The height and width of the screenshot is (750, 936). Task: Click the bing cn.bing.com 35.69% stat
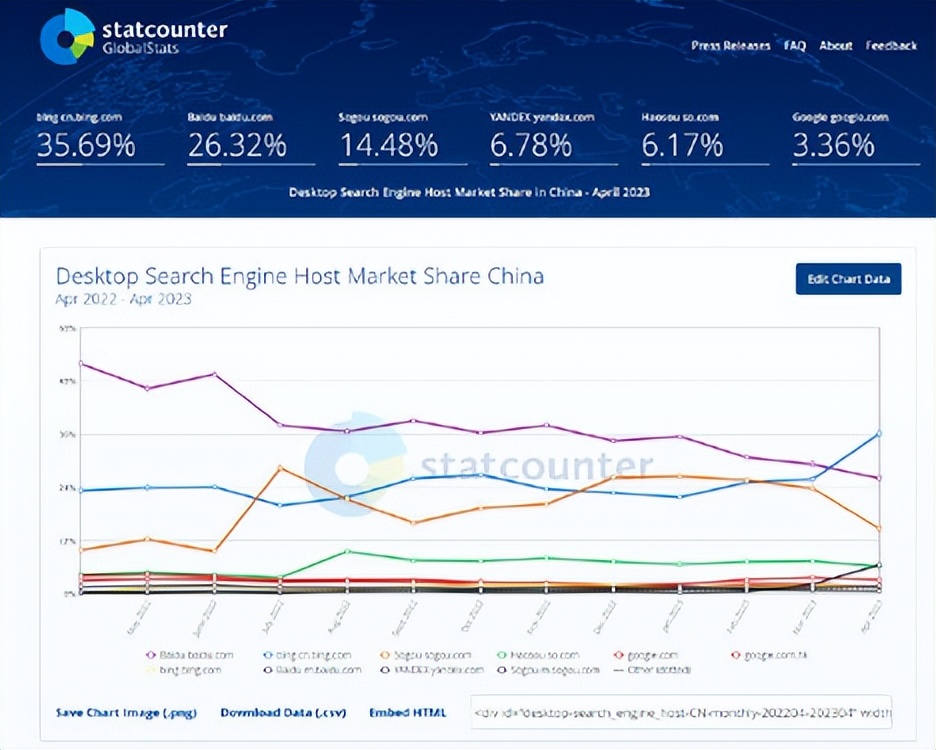pos(100,139)
